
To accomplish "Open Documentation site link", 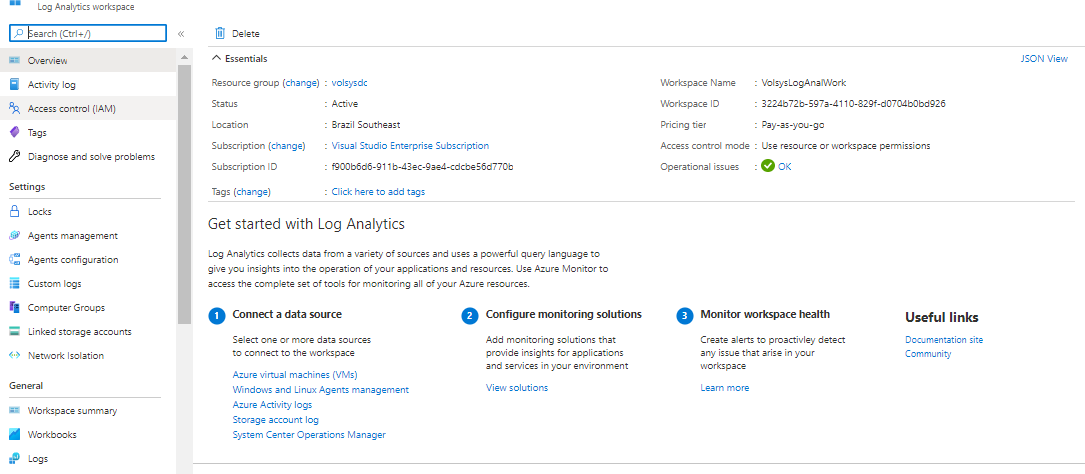I will point(944,340).
